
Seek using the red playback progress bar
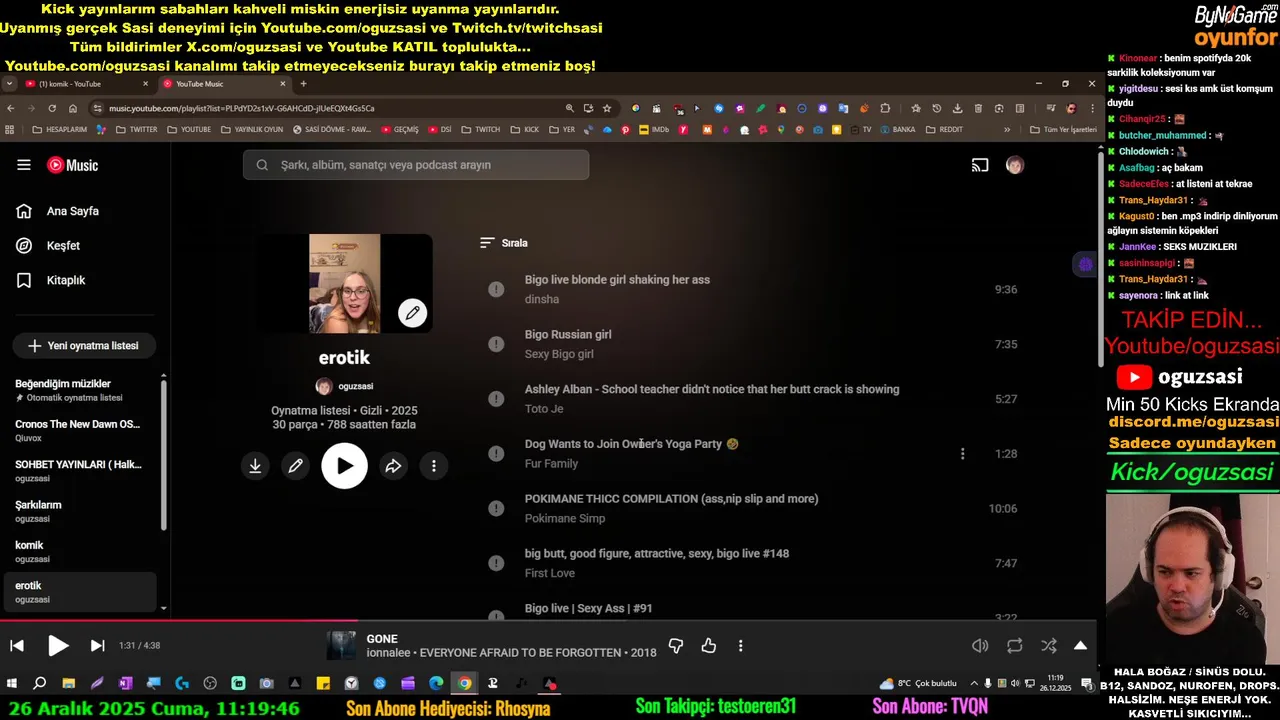(x=548, y=621)
